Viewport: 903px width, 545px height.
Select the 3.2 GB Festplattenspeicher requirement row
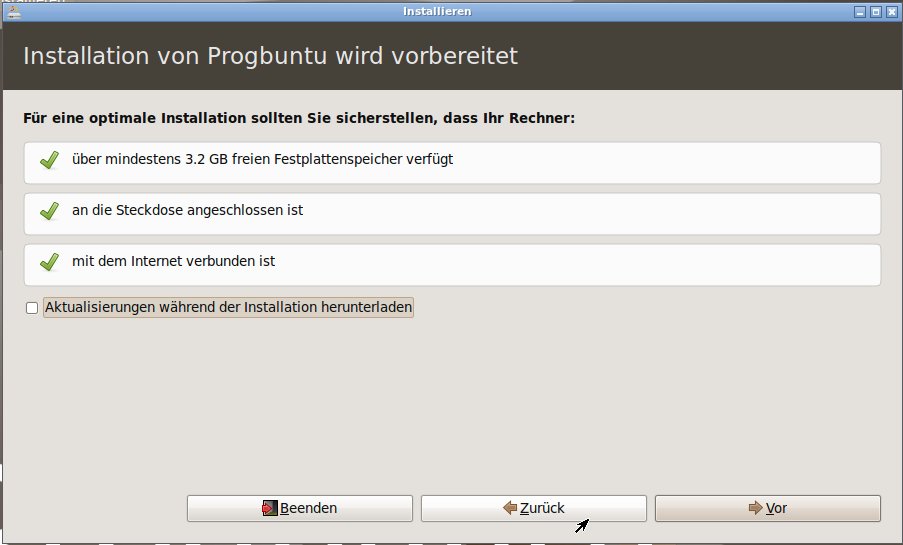[452, 161]
